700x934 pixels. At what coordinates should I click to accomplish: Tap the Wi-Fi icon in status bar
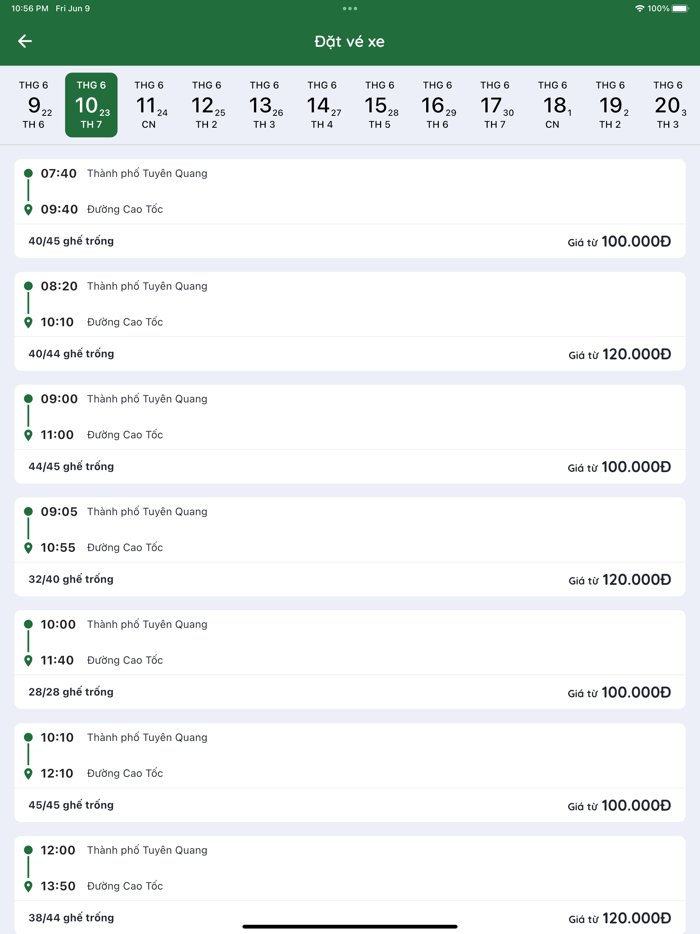pyautogui.click(x=640, y=8)
